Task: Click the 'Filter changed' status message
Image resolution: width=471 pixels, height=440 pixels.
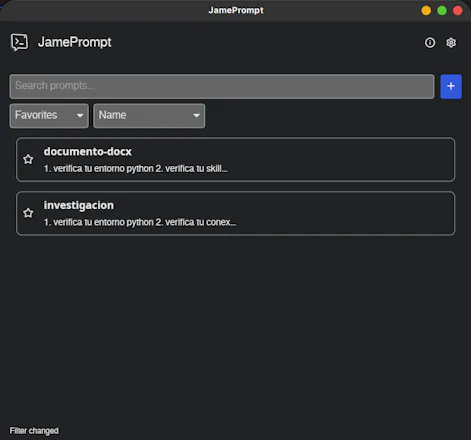Action: tap(34, 431)
